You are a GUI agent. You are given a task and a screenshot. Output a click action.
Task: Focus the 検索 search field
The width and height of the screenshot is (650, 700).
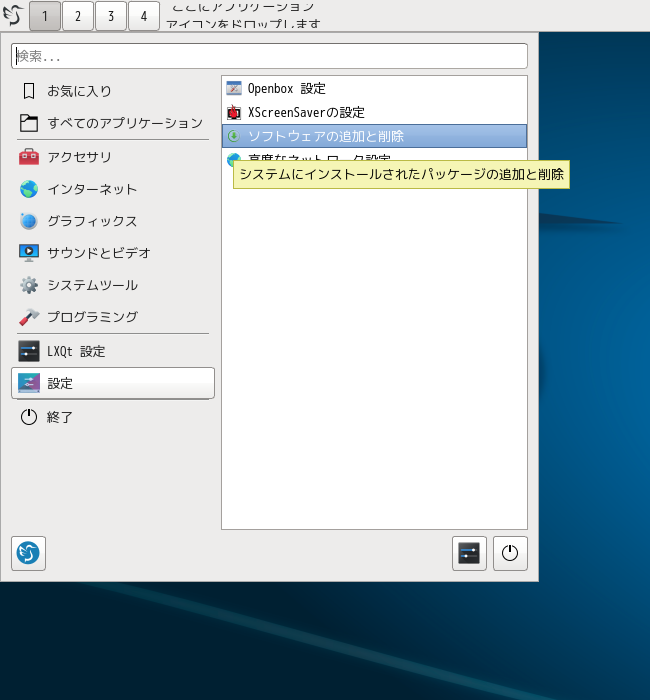click(269, 56)
